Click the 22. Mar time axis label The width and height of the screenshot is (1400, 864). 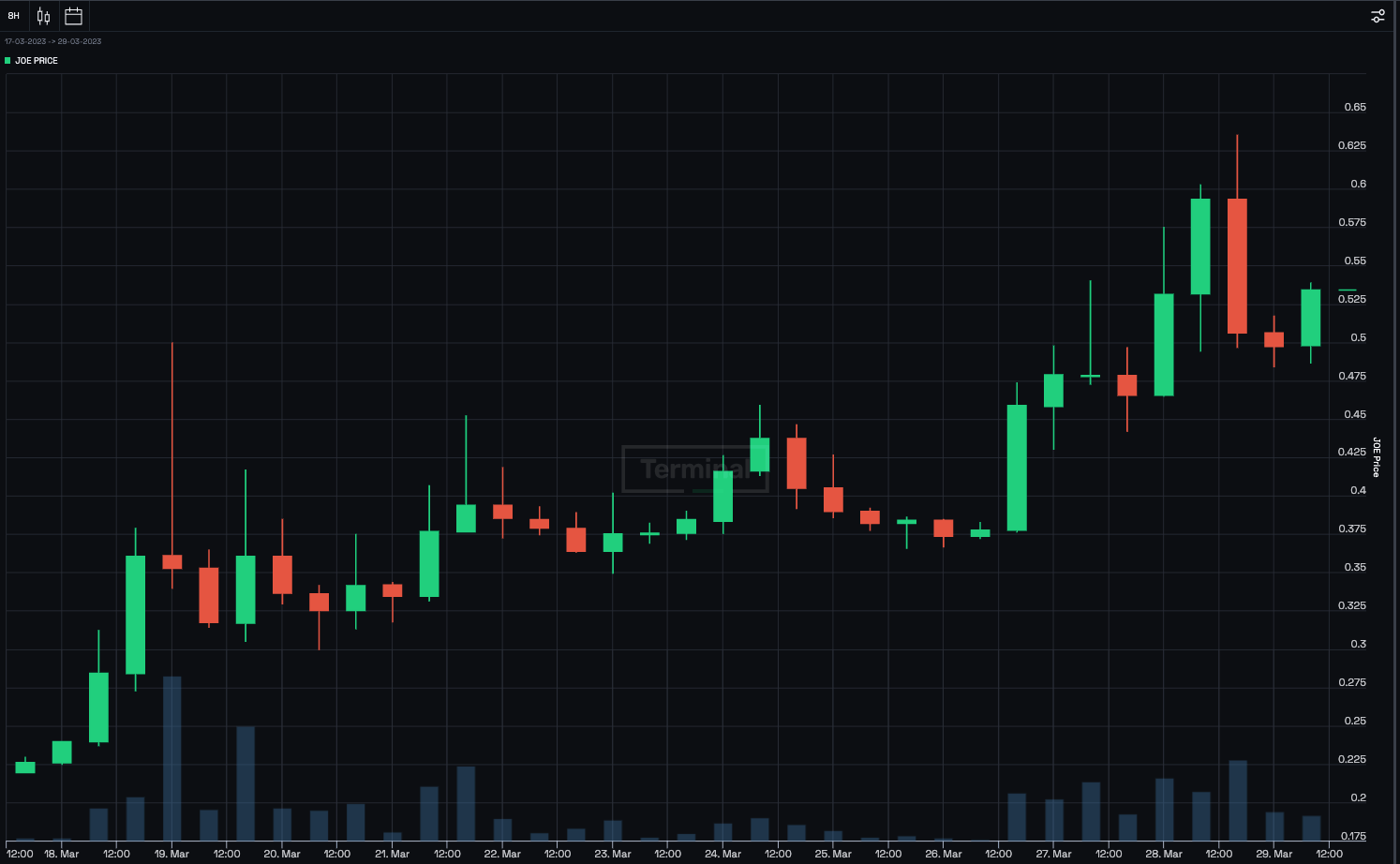[502, 854]
